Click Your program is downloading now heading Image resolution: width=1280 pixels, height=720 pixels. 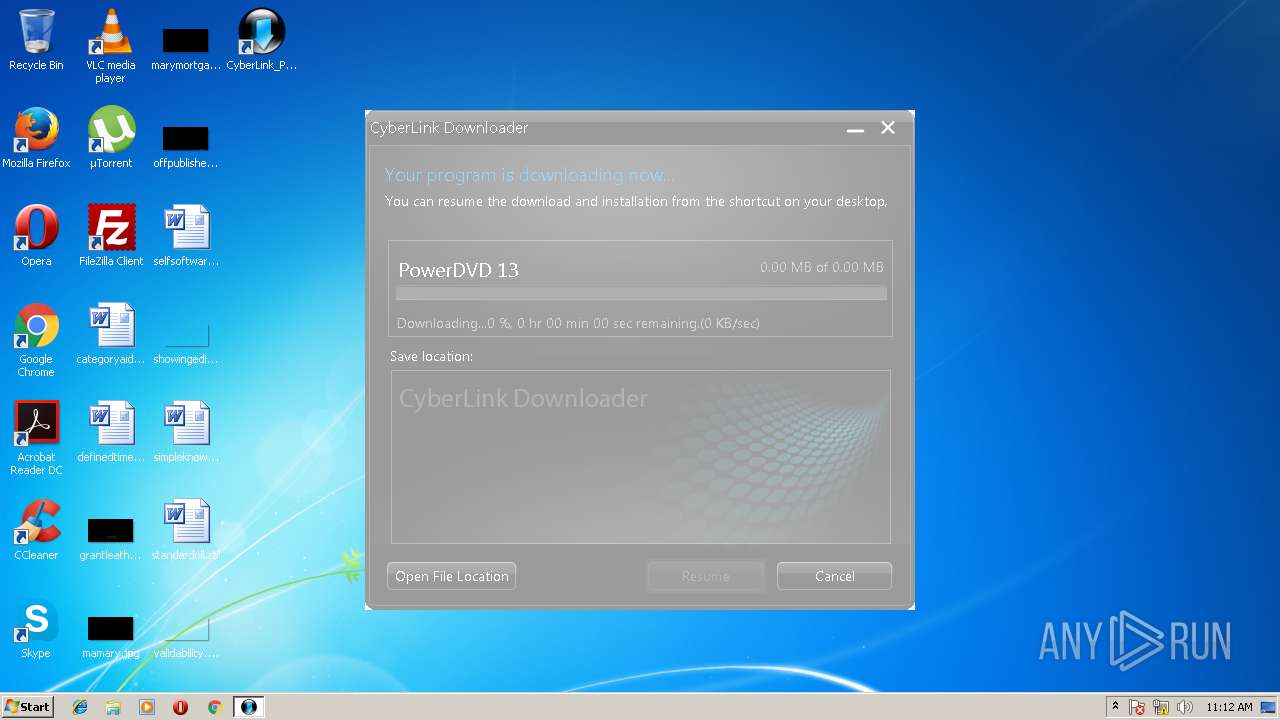(x=530, y=175)
